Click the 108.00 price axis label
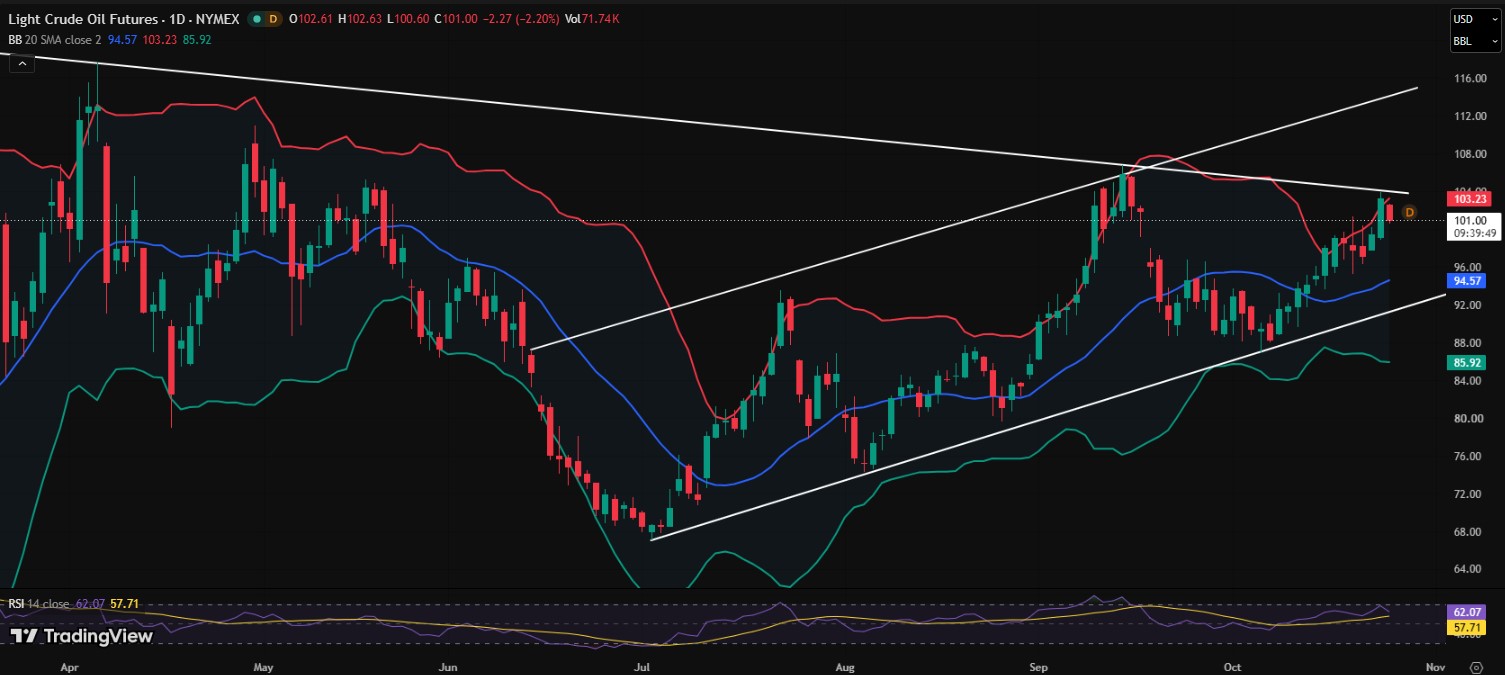Viewport: 1505px width, 675px height. pyautogui.click(x=1469, y=154)
